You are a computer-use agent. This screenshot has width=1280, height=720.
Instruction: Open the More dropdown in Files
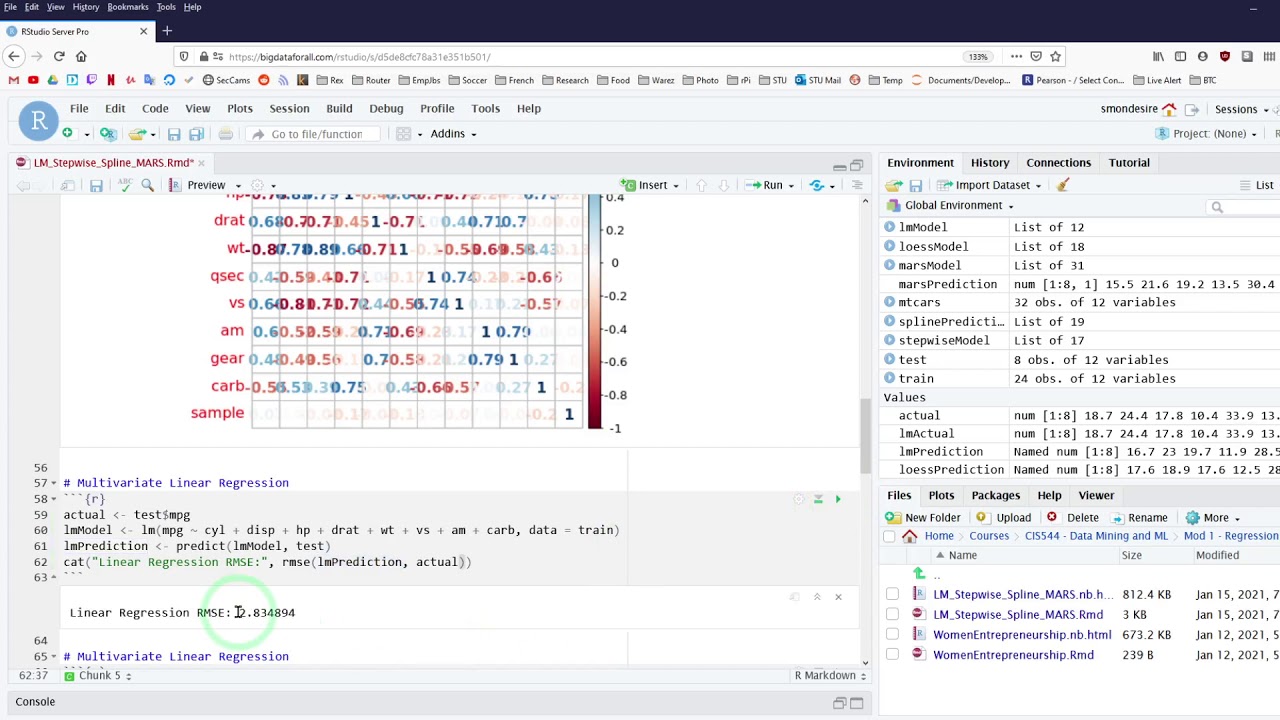1213,518
